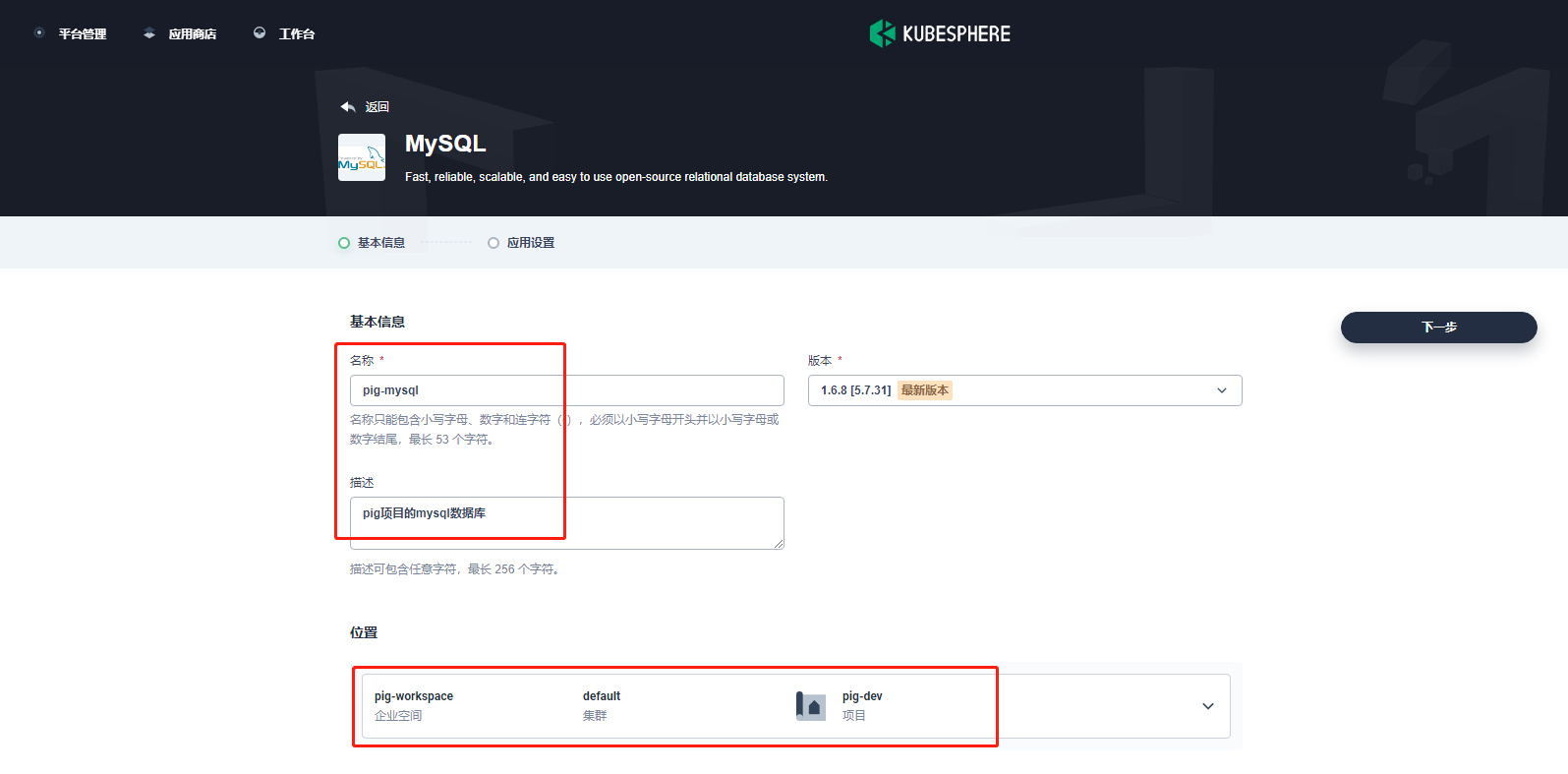Click the workbench icon in top navigation
The width and height of the screenshot is (1568, 774).
click(260, 32)
